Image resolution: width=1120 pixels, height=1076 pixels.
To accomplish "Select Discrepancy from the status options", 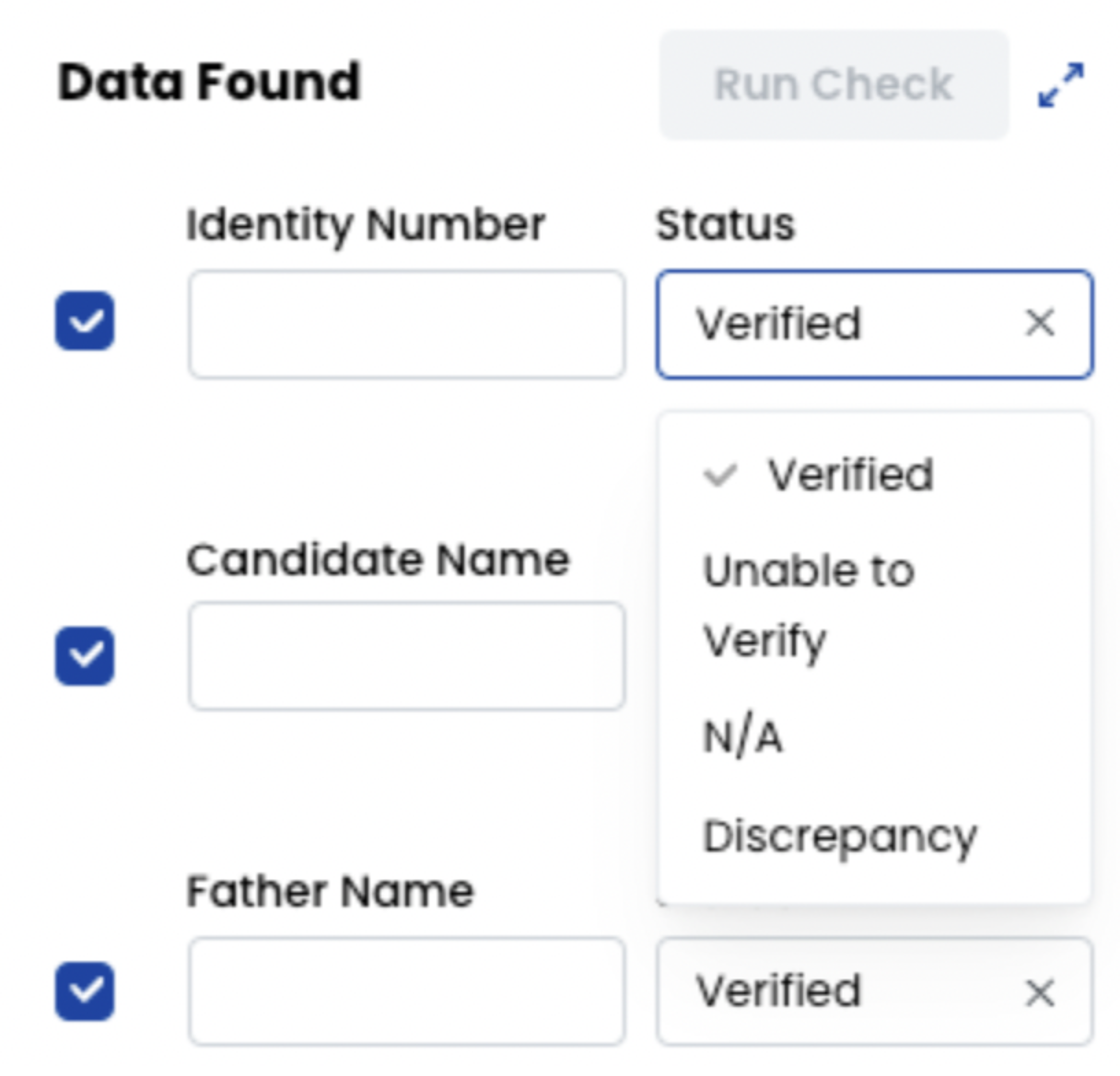I will (x=839, y=836).
